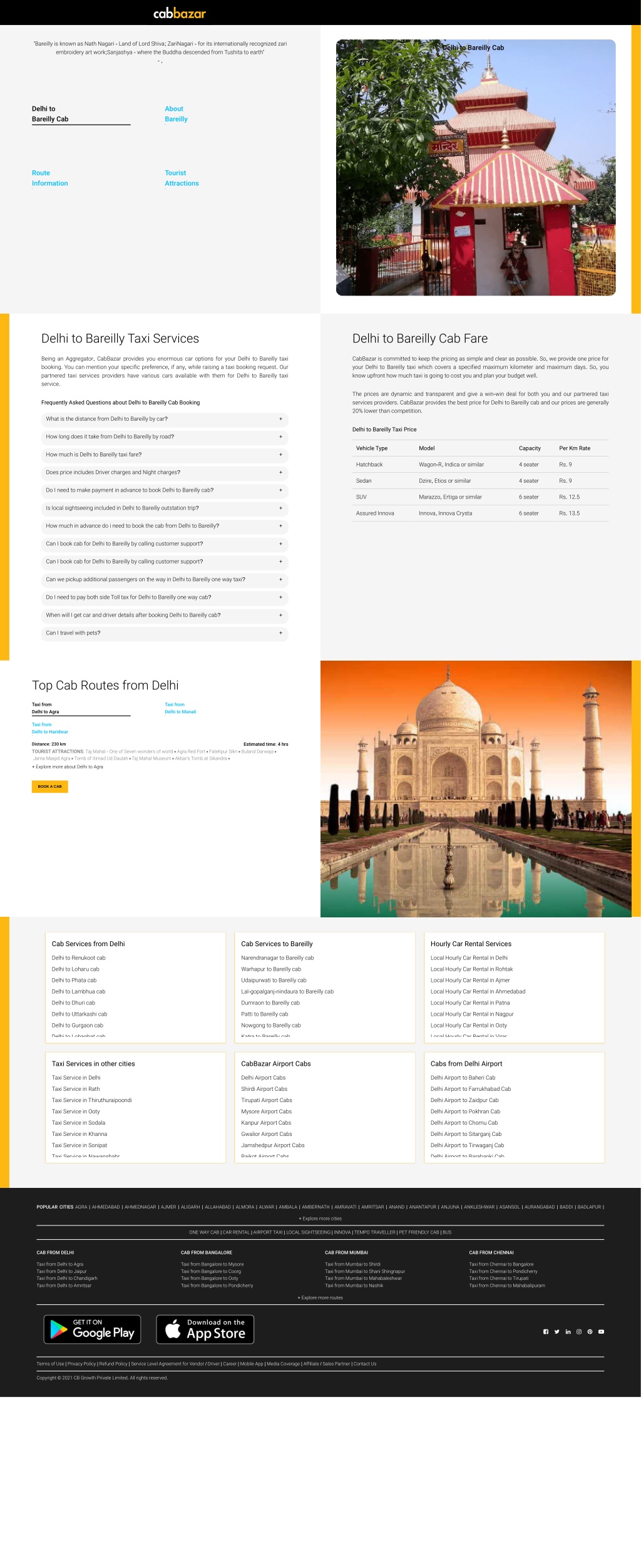Open the LinkedIn icon in footer
The width and height of the screenshot is (641, 1568).
[568, 1332]
